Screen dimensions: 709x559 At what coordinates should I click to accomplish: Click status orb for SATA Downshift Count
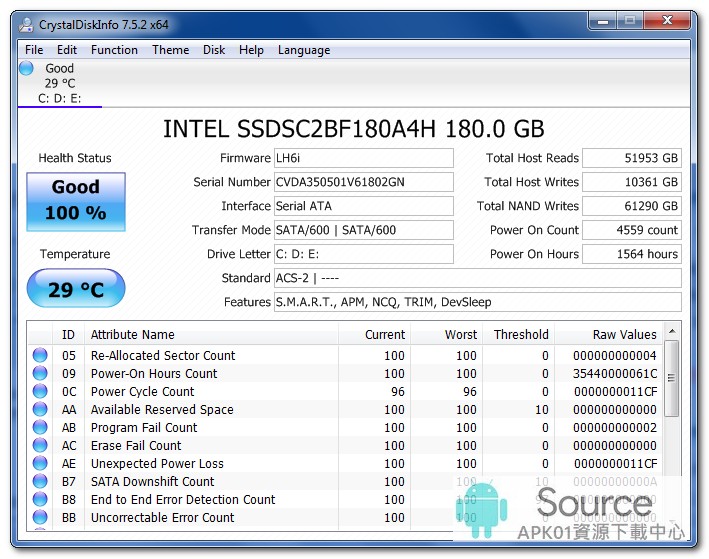point(40,481)
